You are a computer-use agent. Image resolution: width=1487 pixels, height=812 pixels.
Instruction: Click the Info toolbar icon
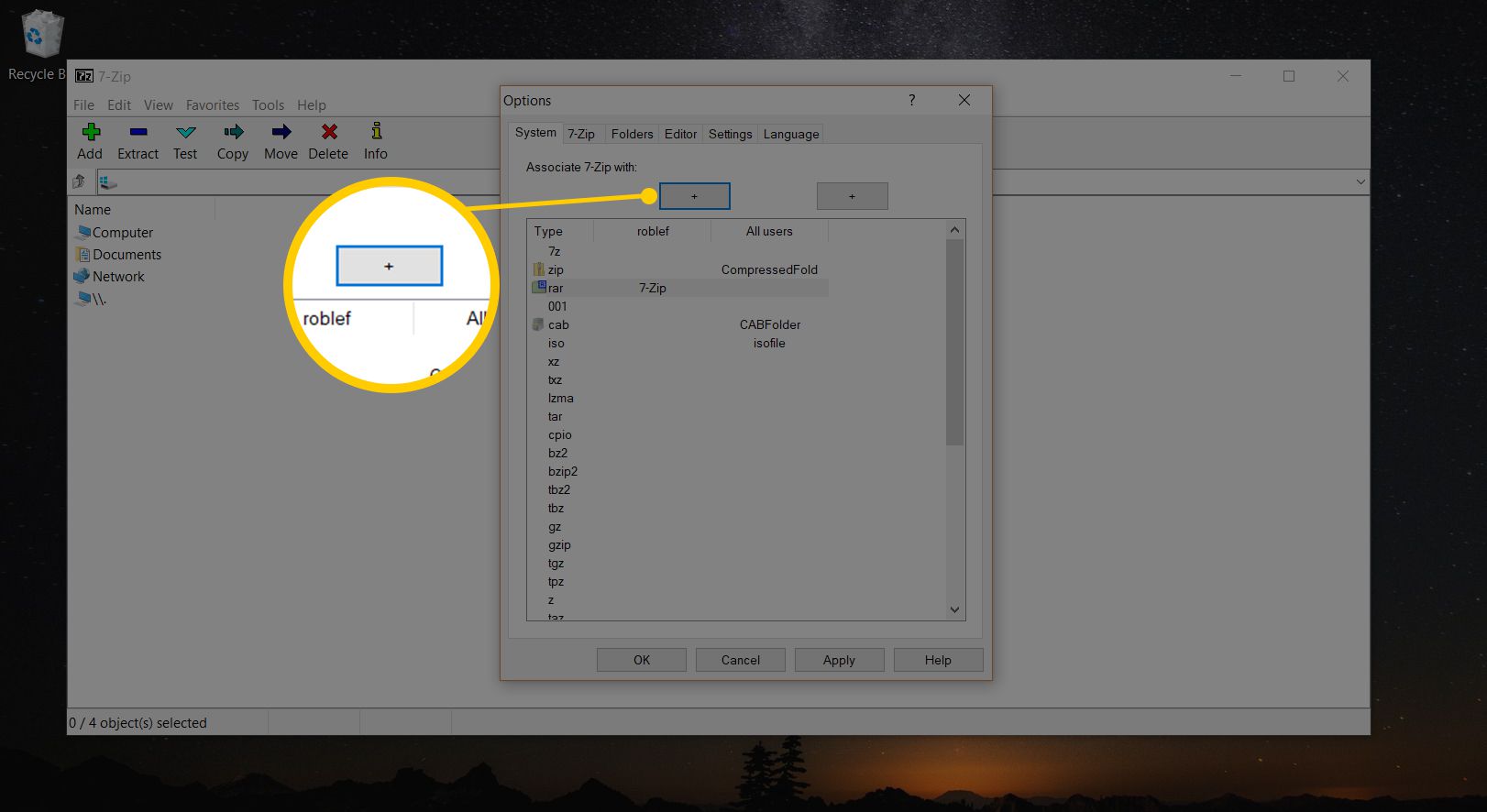pyautogui.click(x=376, y=131)
